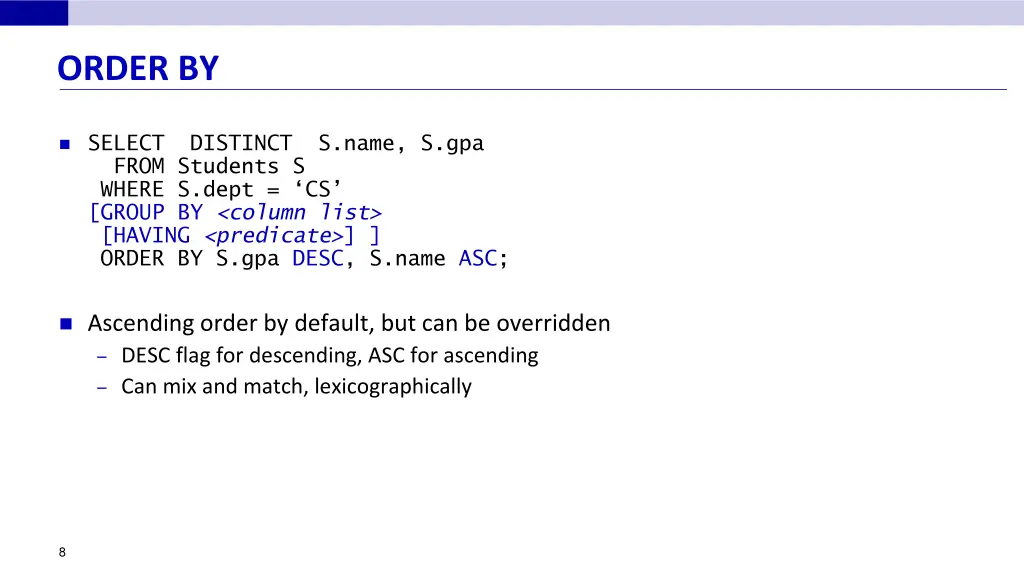The image size is (1024, 576).
Task: Click the ORDER BY slide title
Action: [x=138, y=68]
